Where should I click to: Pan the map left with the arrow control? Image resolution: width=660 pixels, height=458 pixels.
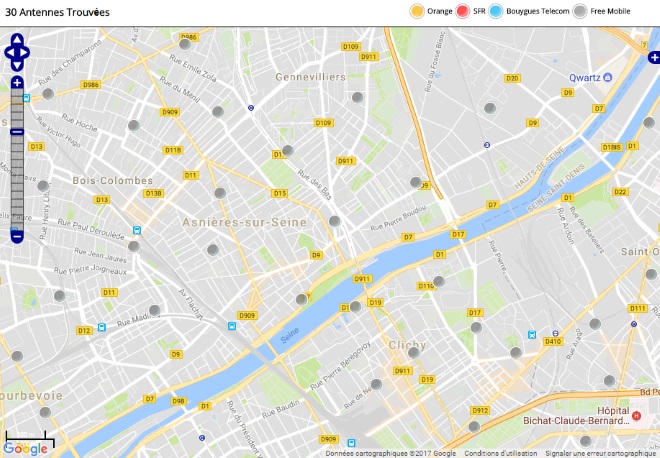click(x=9, y=53)
